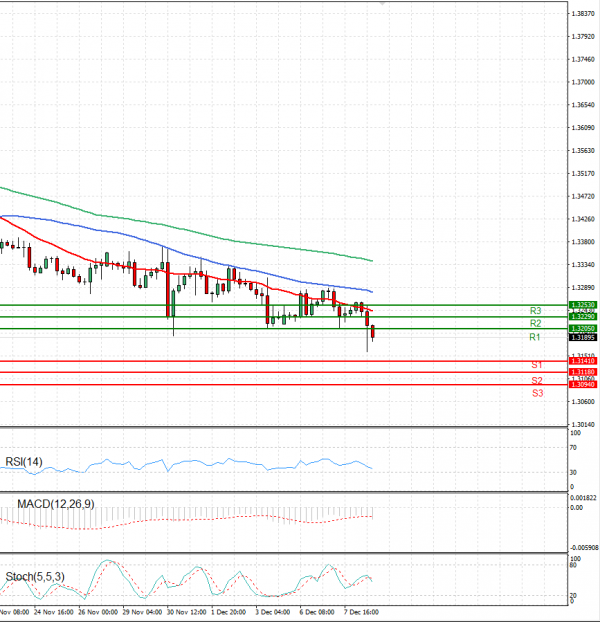Click the S1 support label

pos(537,365)
